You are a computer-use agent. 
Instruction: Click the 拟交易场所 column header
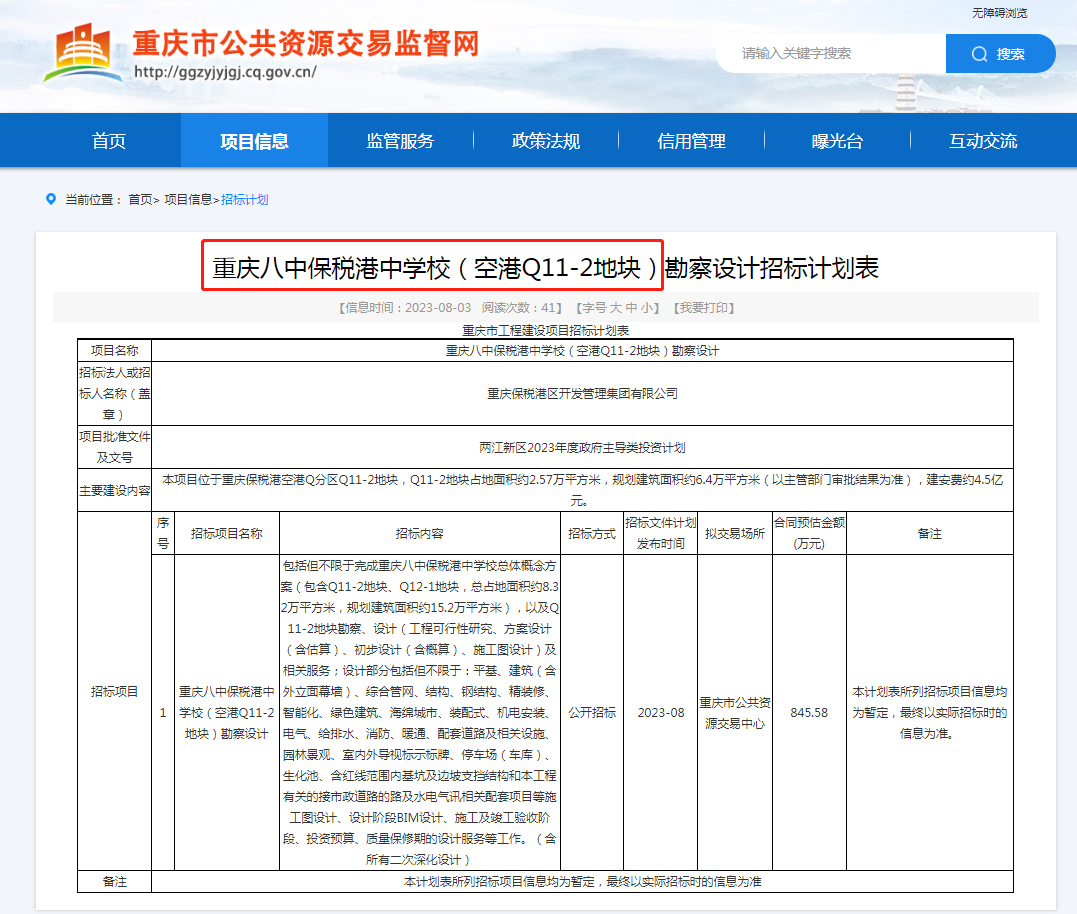point(735,534)
